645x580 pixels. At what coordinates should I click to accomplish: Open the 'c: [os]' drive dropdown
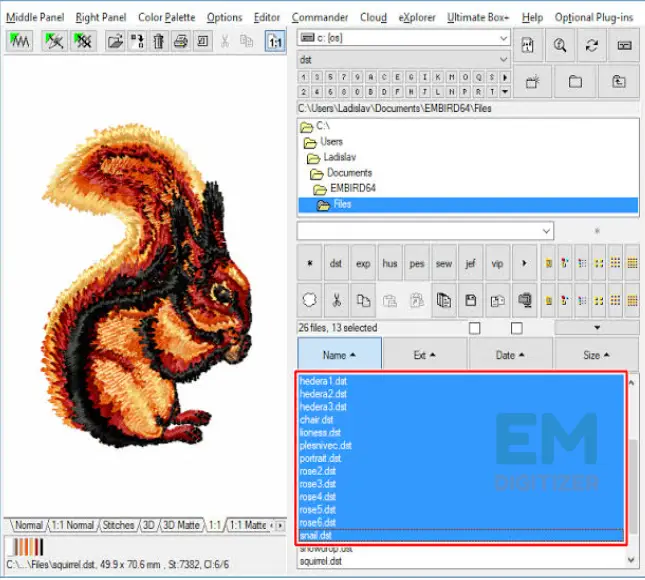[404, 38]
